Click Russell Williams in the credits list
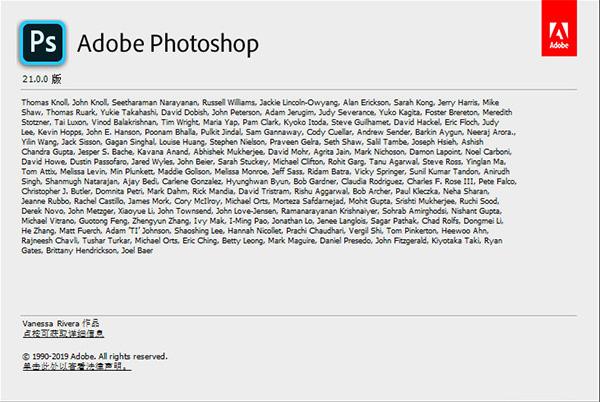The width and height of the screenshot is (600, 402). click(x=228, y=102)
